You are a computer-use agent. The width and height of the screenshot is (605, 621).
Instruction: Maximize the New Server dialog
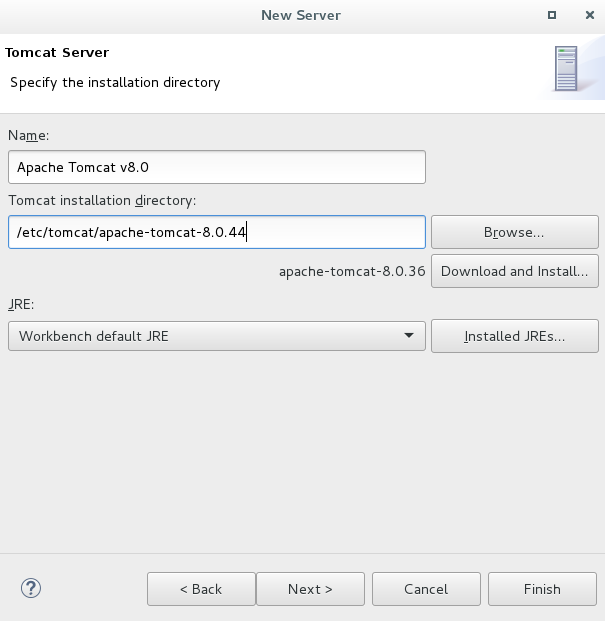[552, 15]
